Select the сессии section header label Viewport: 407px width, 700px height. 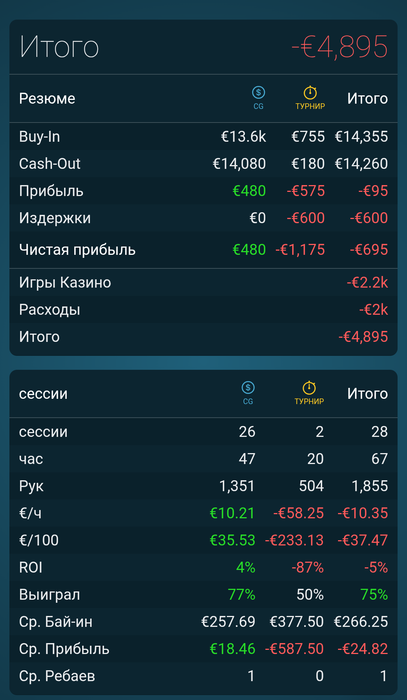(43, 394)
